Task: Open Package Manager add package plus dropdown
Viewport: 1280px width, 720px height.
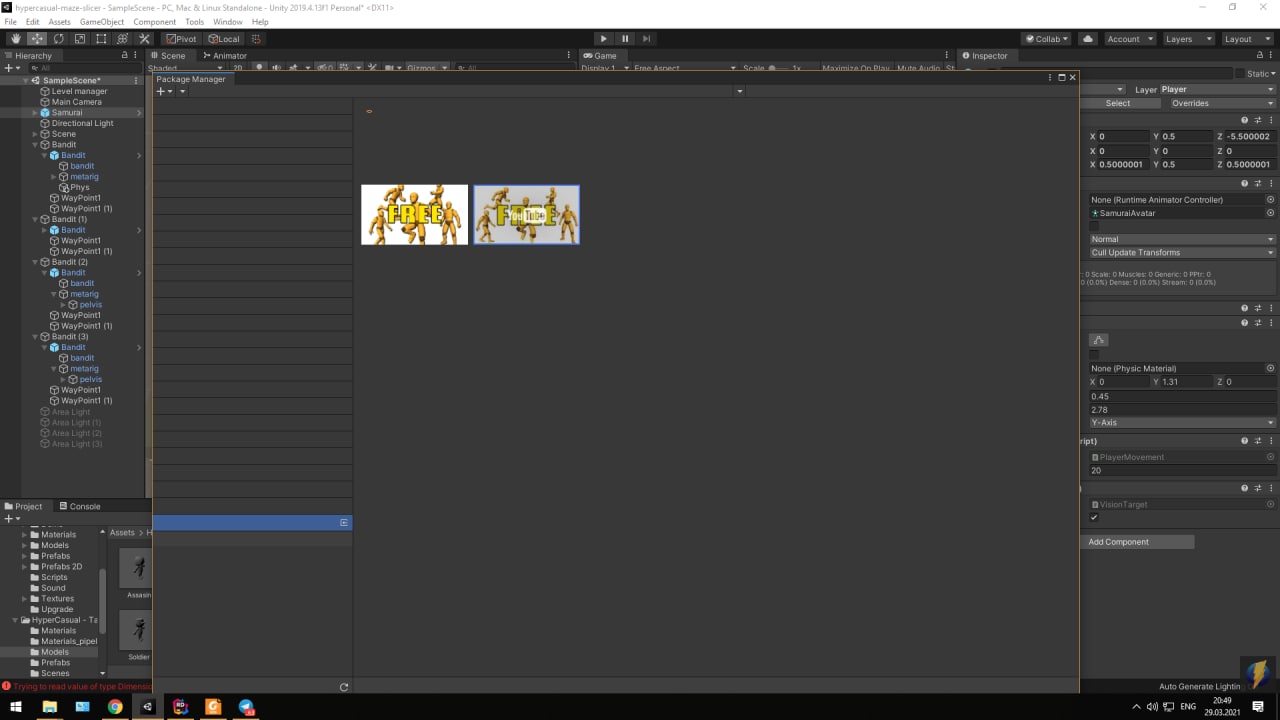Action: 164,91
